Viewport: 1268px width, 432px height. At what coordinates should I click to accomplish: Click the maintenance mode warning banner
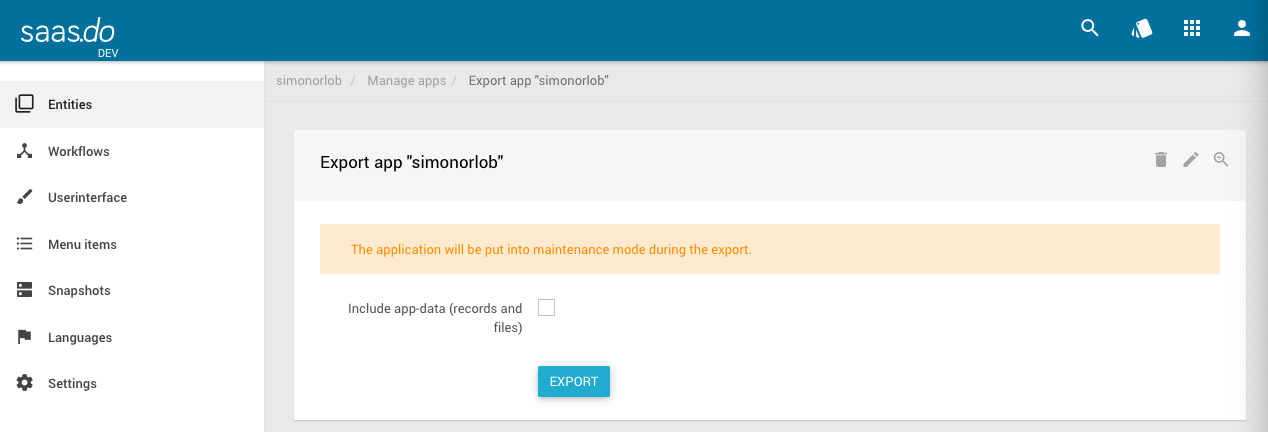tap(769, 249)
